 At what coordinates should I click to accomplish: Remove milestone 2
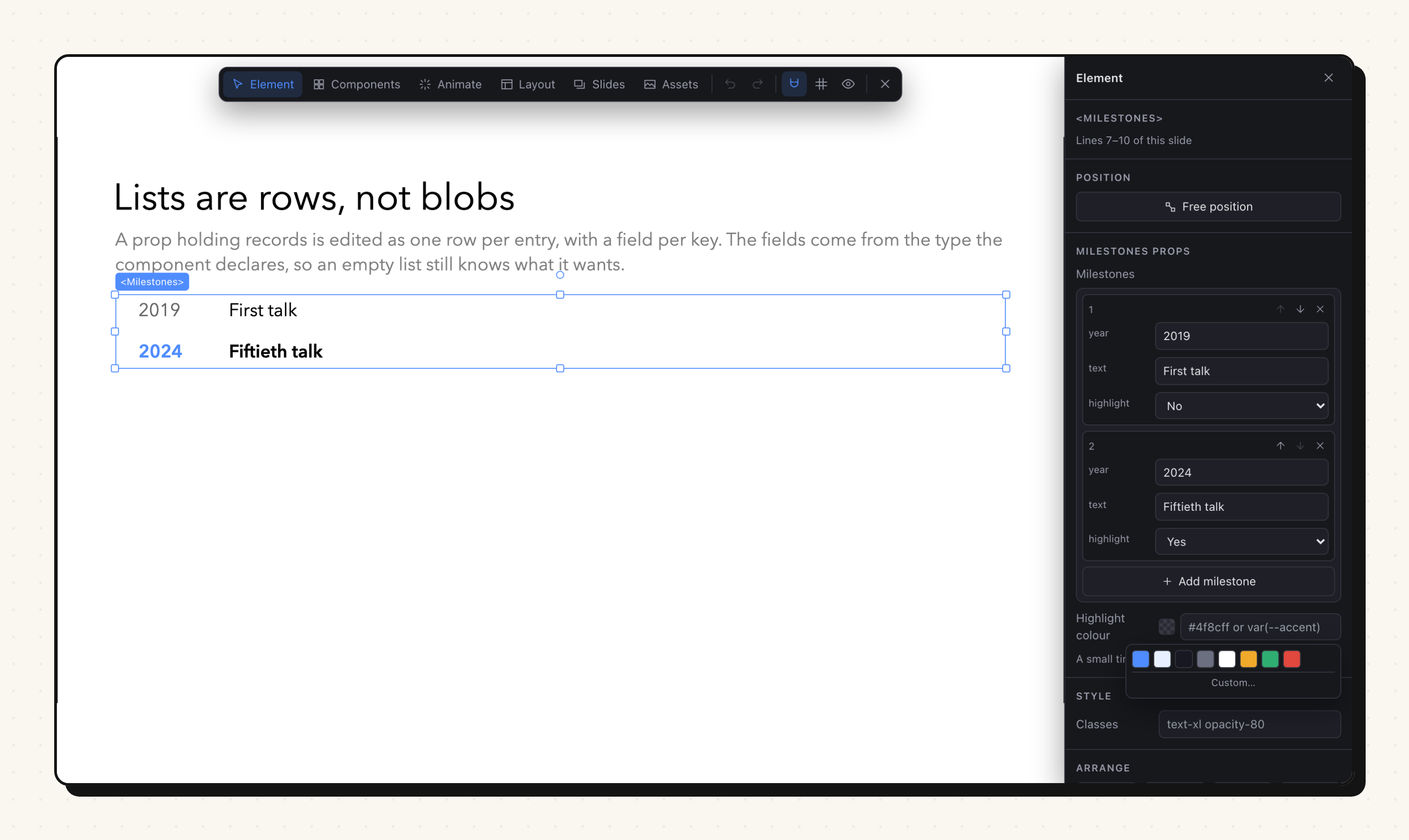[1320, 445]
